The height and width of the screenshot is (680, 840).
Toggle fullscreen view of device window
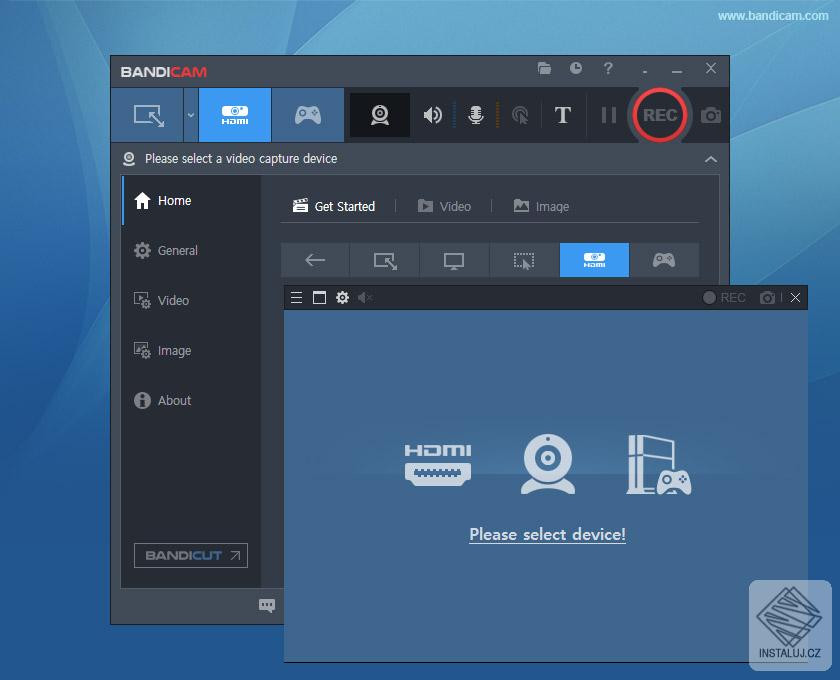coord(319,297)
